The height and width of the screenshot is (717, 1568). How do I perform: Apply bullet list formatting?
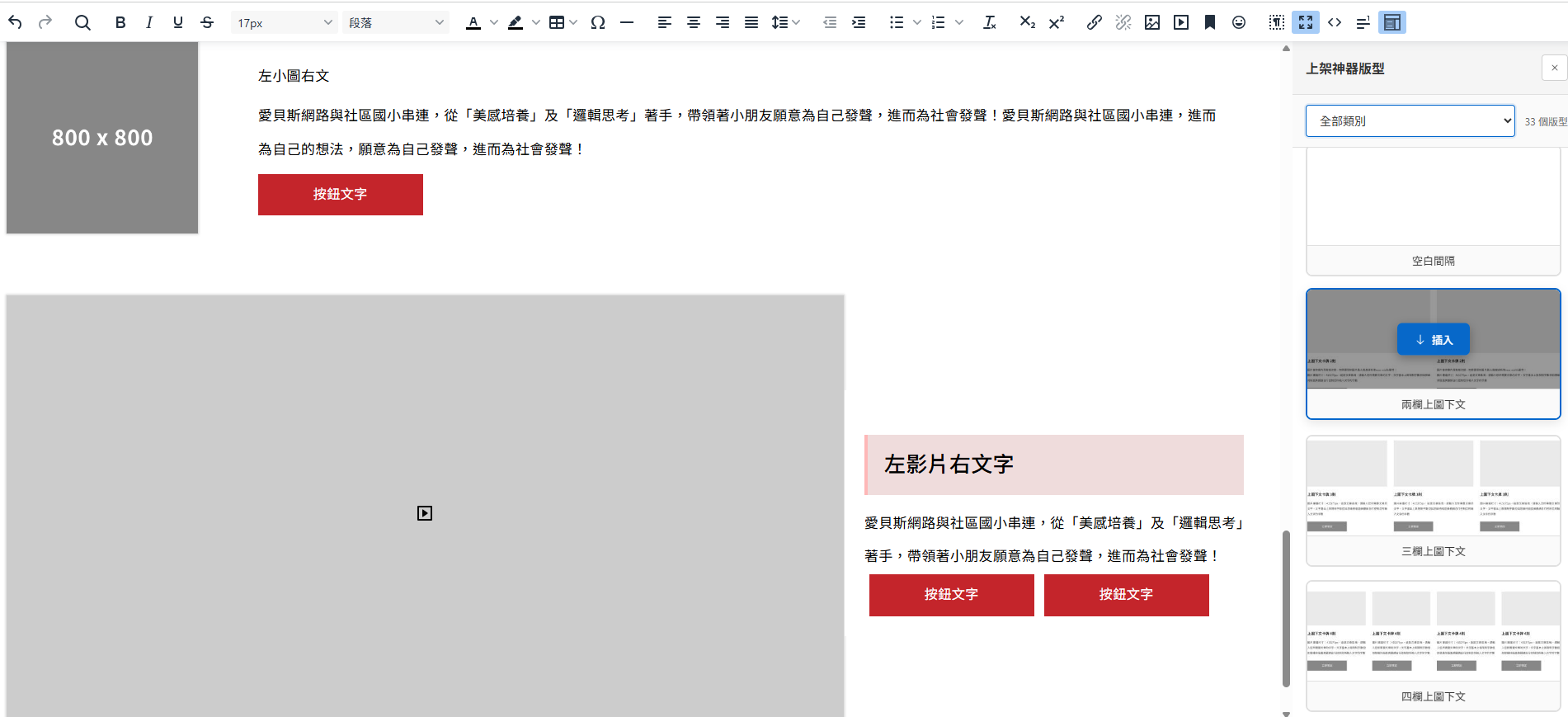[x=897, y=22]
